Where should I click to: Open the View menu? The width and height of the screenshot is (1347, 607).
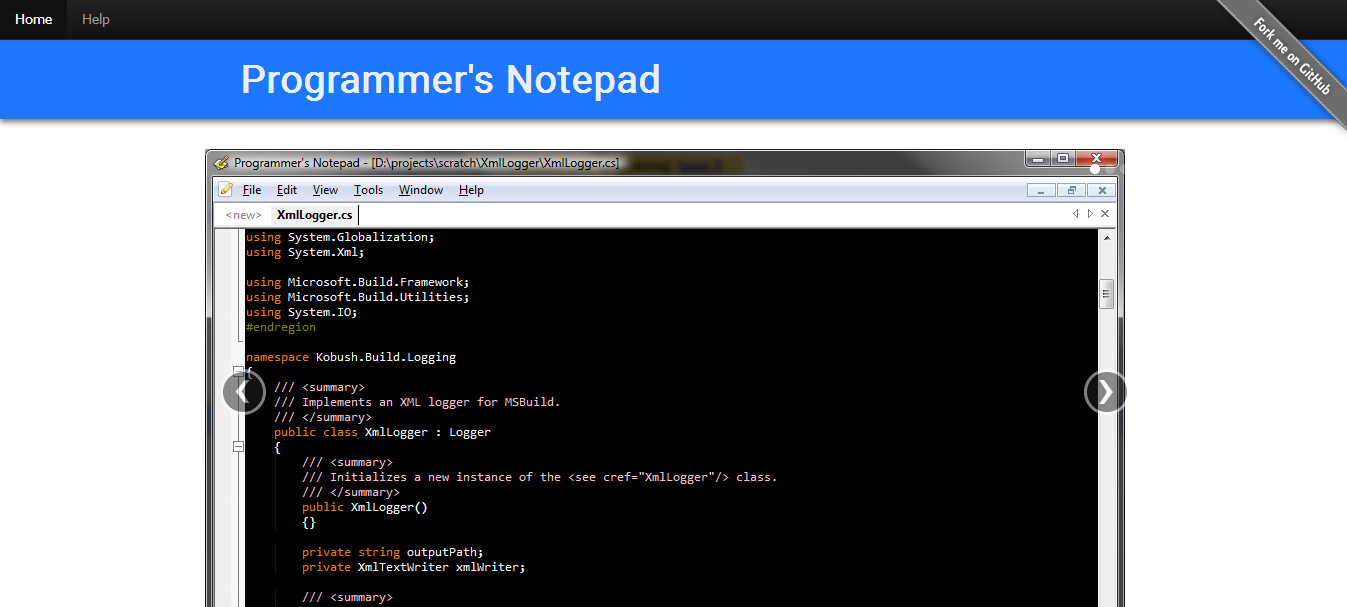tap(325, 190)
